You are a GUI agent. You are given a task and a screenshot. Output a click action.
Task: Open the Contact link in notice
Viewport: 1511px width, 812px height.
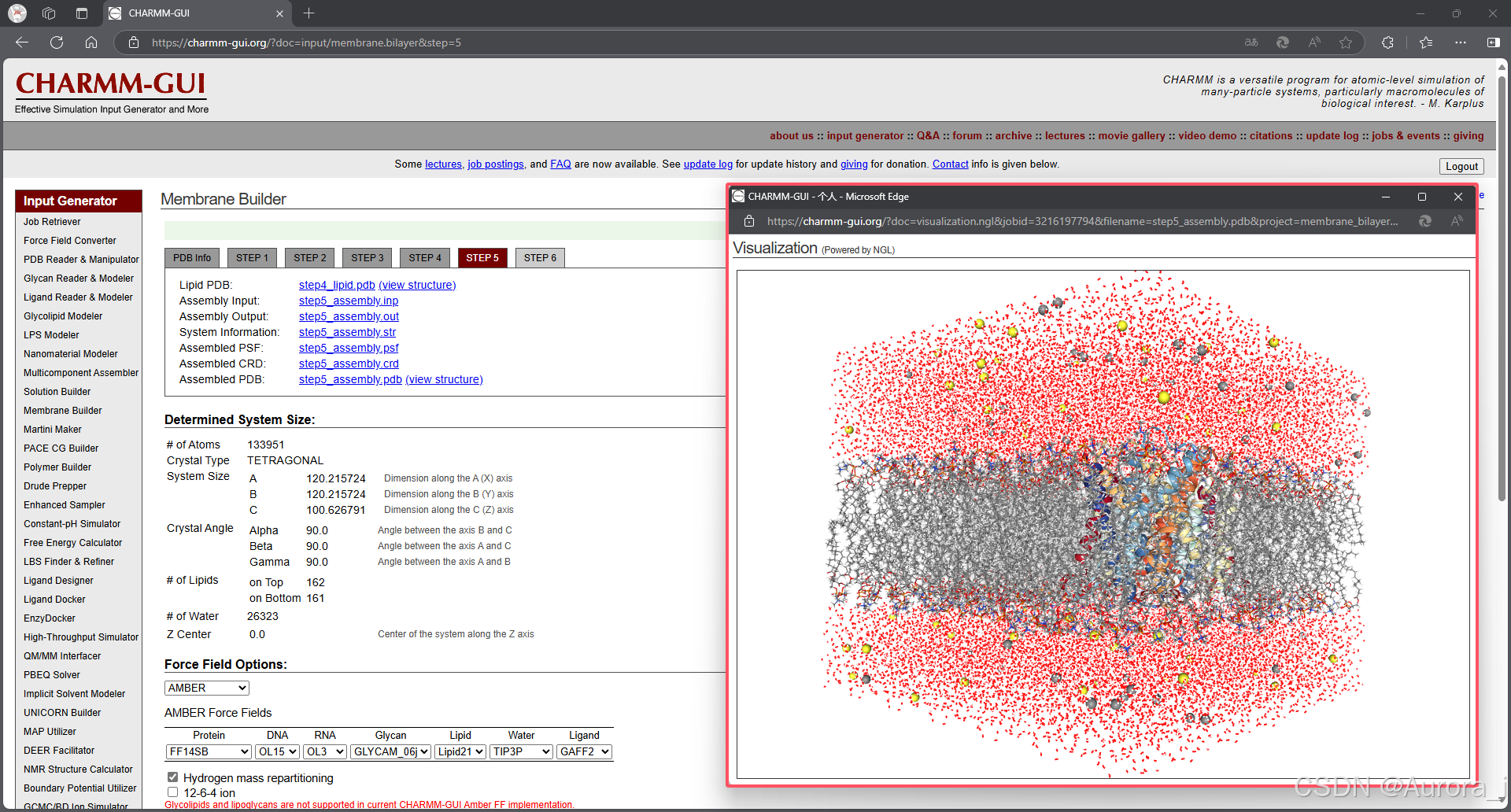coord(951,164)
